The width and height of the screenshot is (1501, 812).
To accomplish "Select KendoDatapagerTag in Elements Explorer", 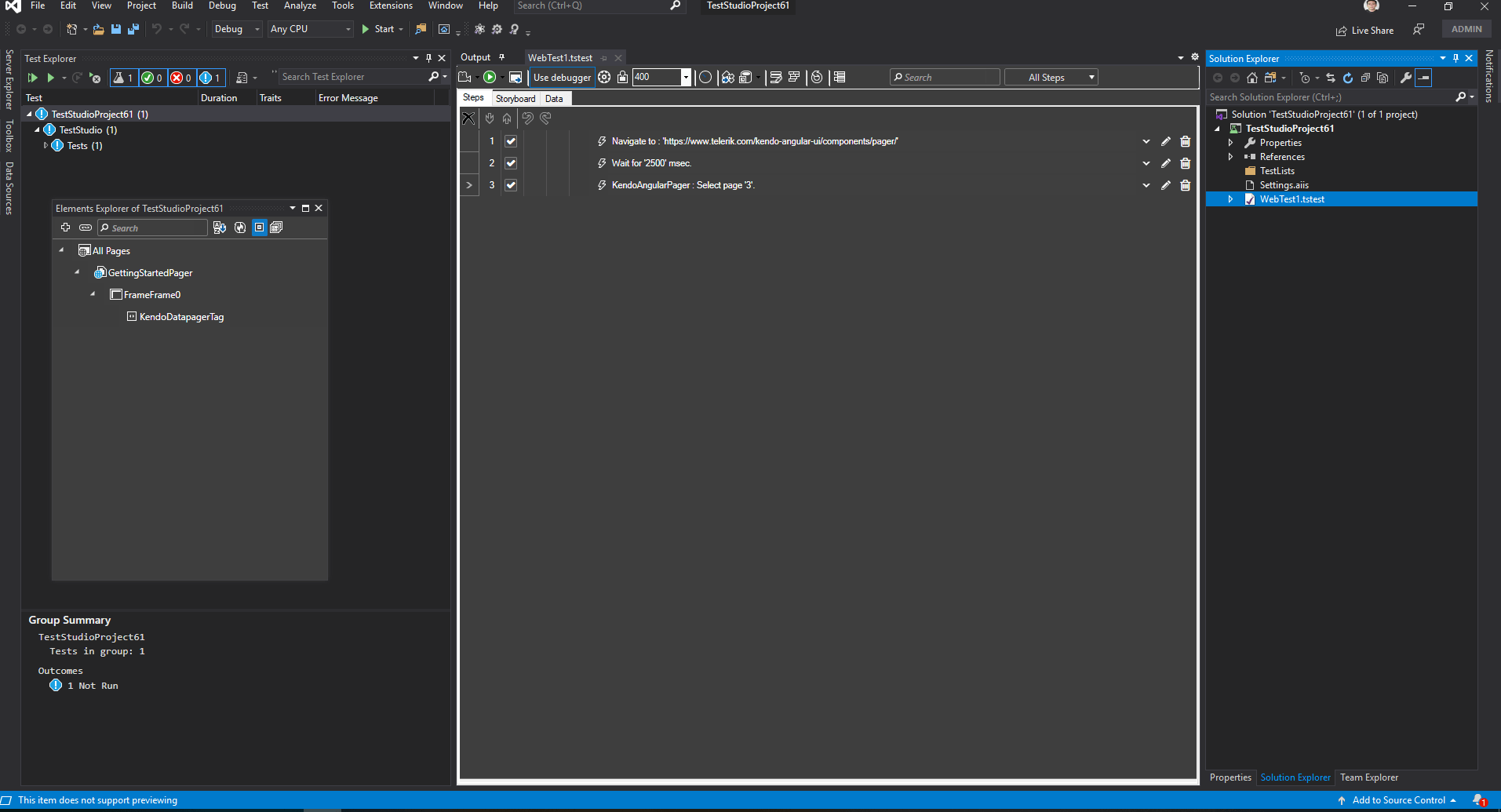I will point(181,317).
